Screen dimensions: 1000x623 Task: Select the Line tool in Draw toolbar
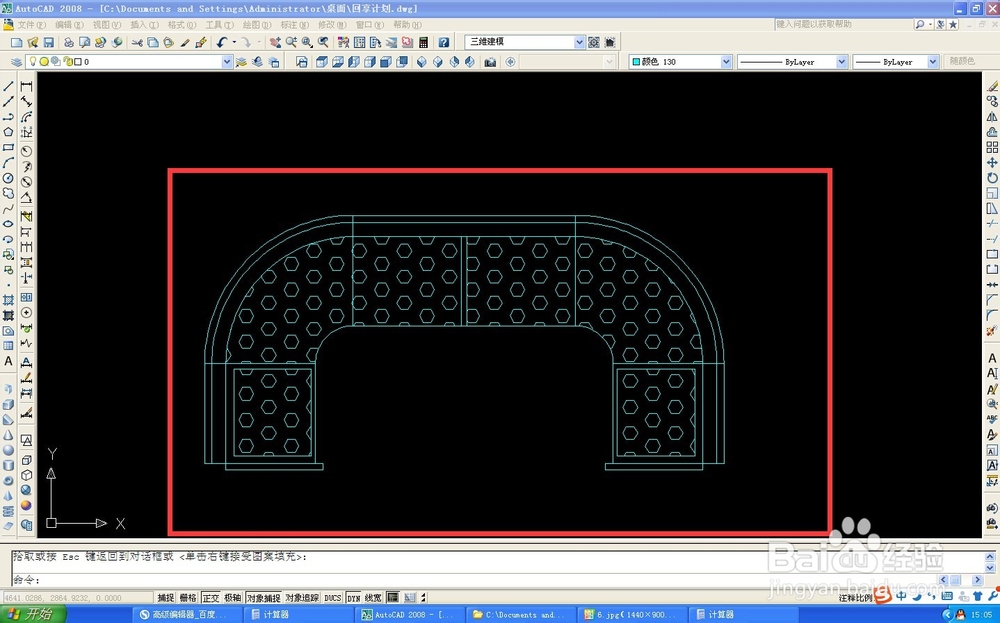click(8, 86)
